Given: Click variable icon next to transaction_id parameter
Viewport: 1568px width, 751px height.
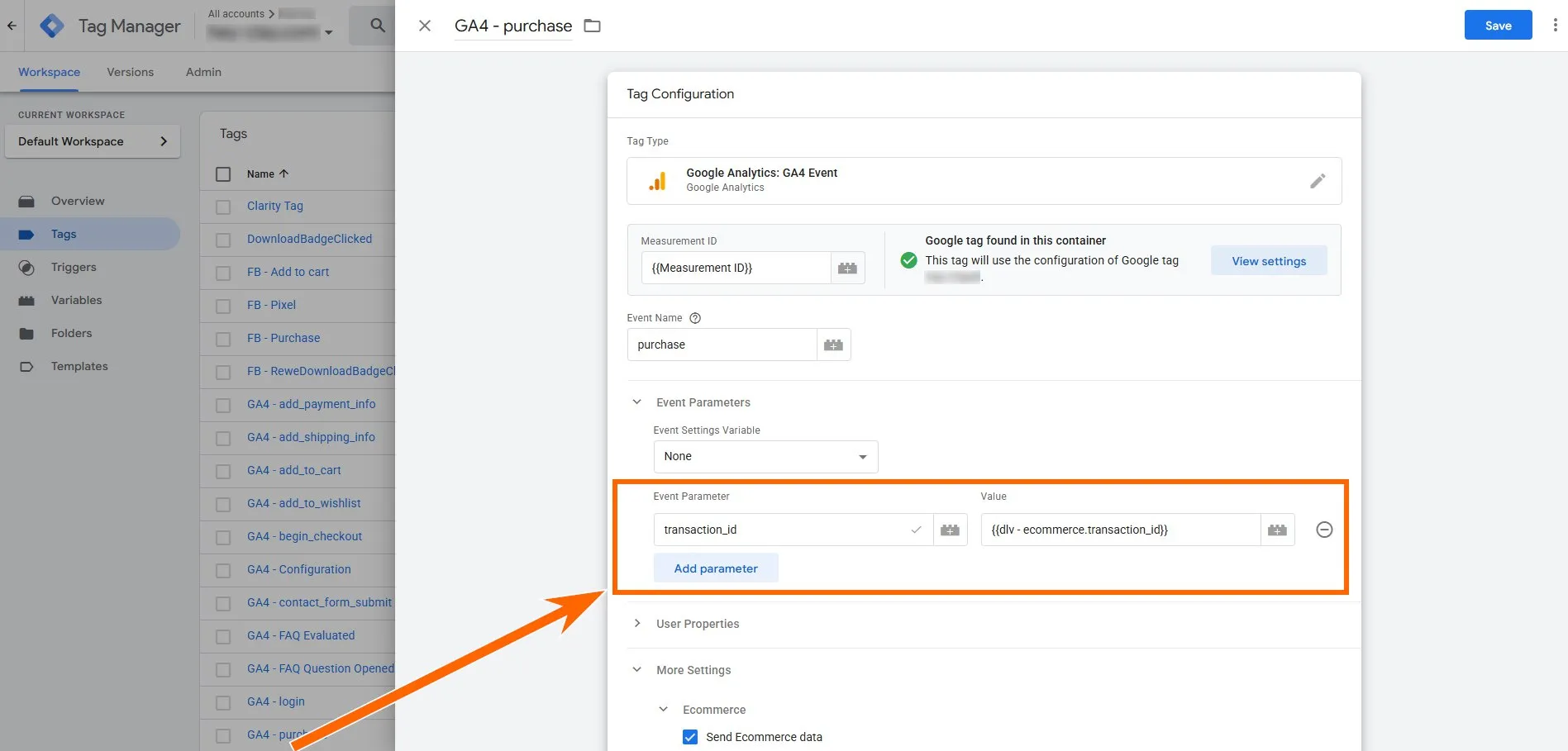Looking at the screenshot, I should [950, 530].
